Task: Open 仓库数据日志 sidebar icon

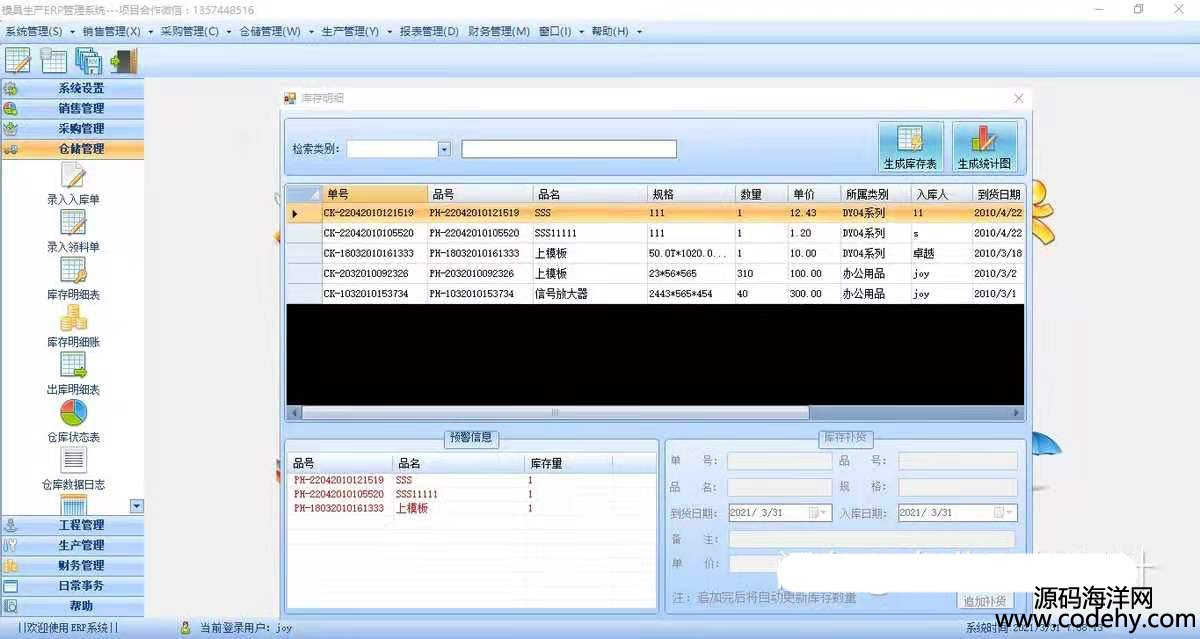Action: pyautogui.click(x=73, y=460)
